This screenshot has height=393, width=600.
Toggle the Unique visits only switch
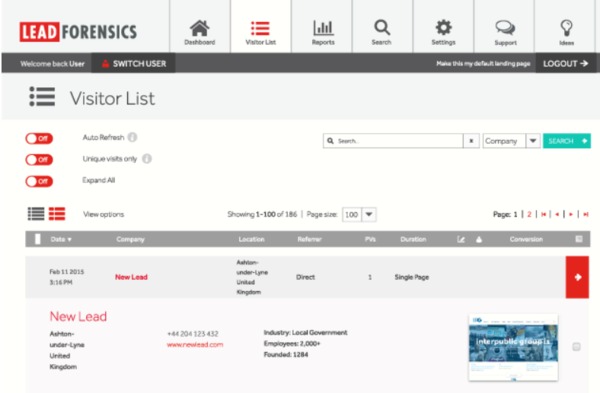(39, 160)
